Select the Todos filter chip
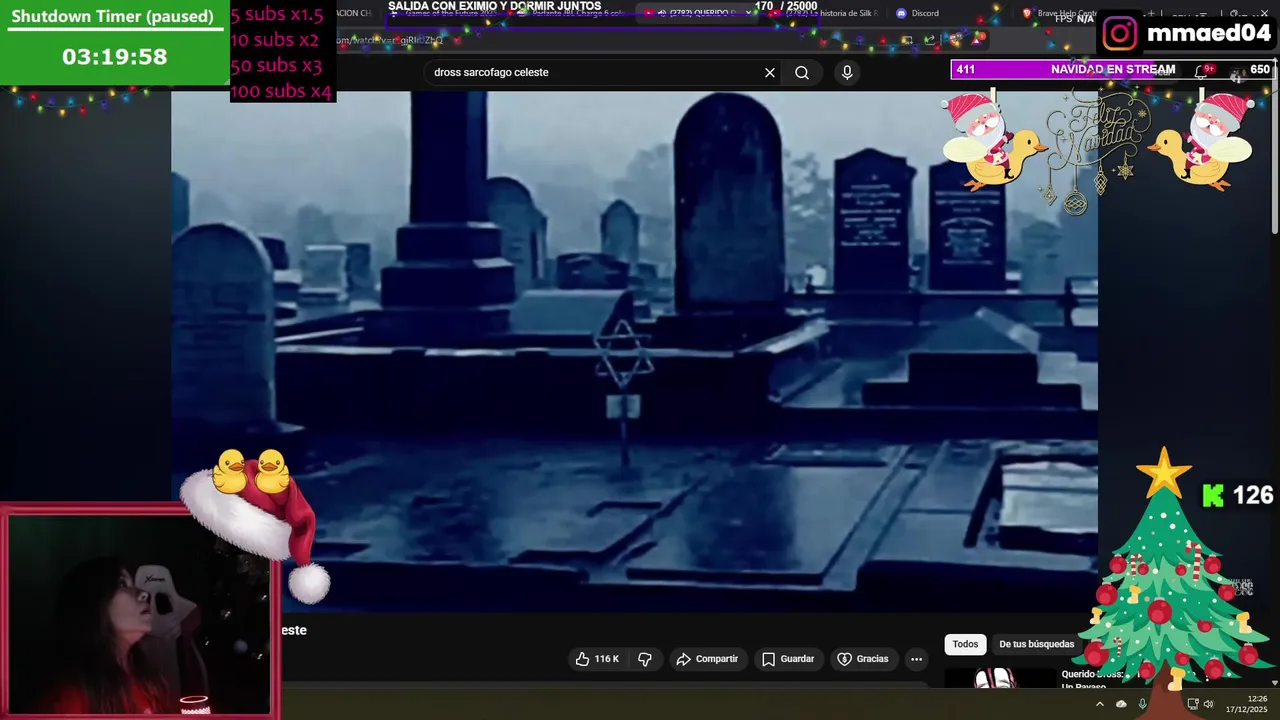 965,644
